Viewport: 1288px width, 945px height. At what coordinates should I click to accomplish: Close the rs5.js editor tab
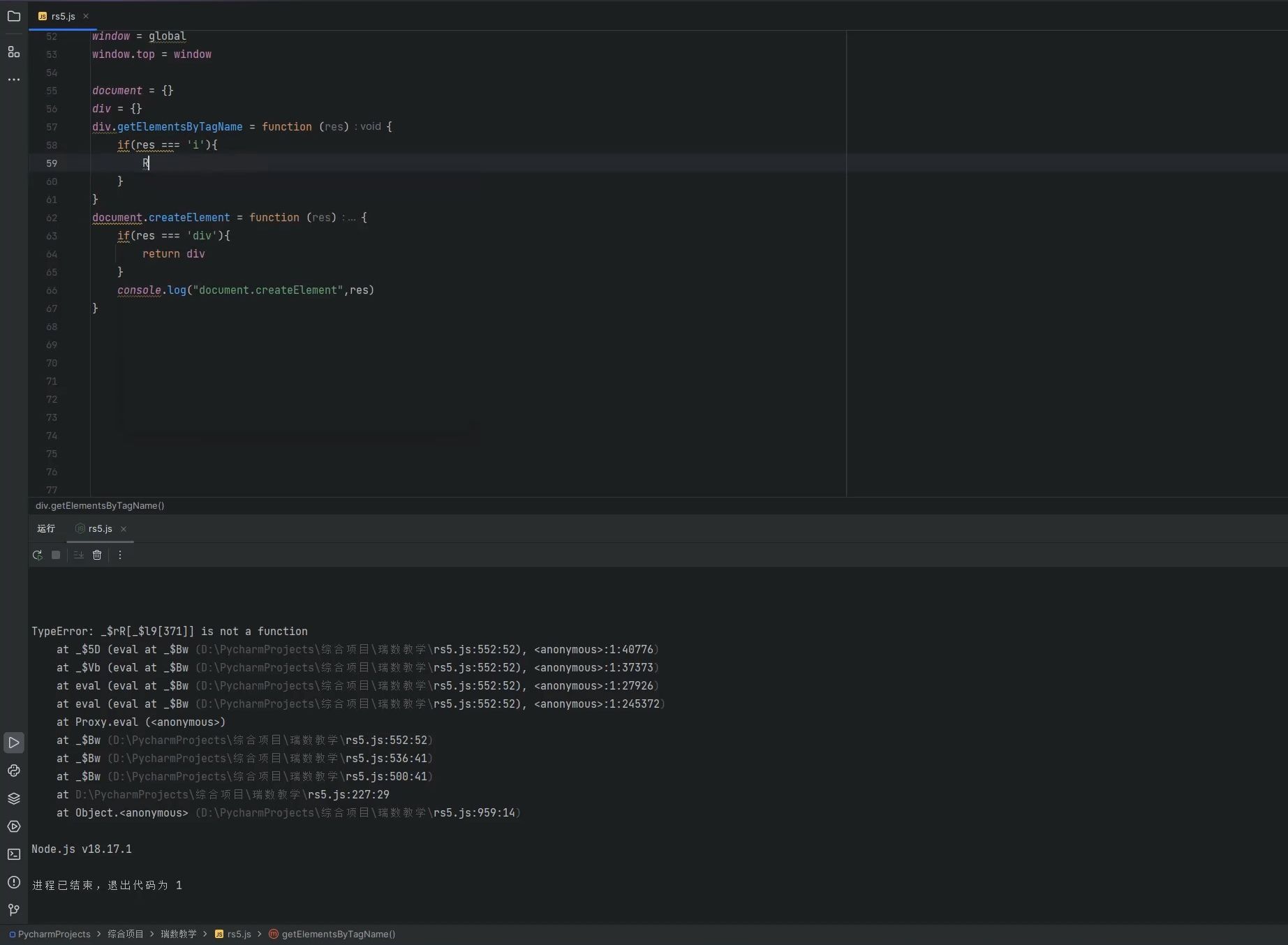click(86, 16)
